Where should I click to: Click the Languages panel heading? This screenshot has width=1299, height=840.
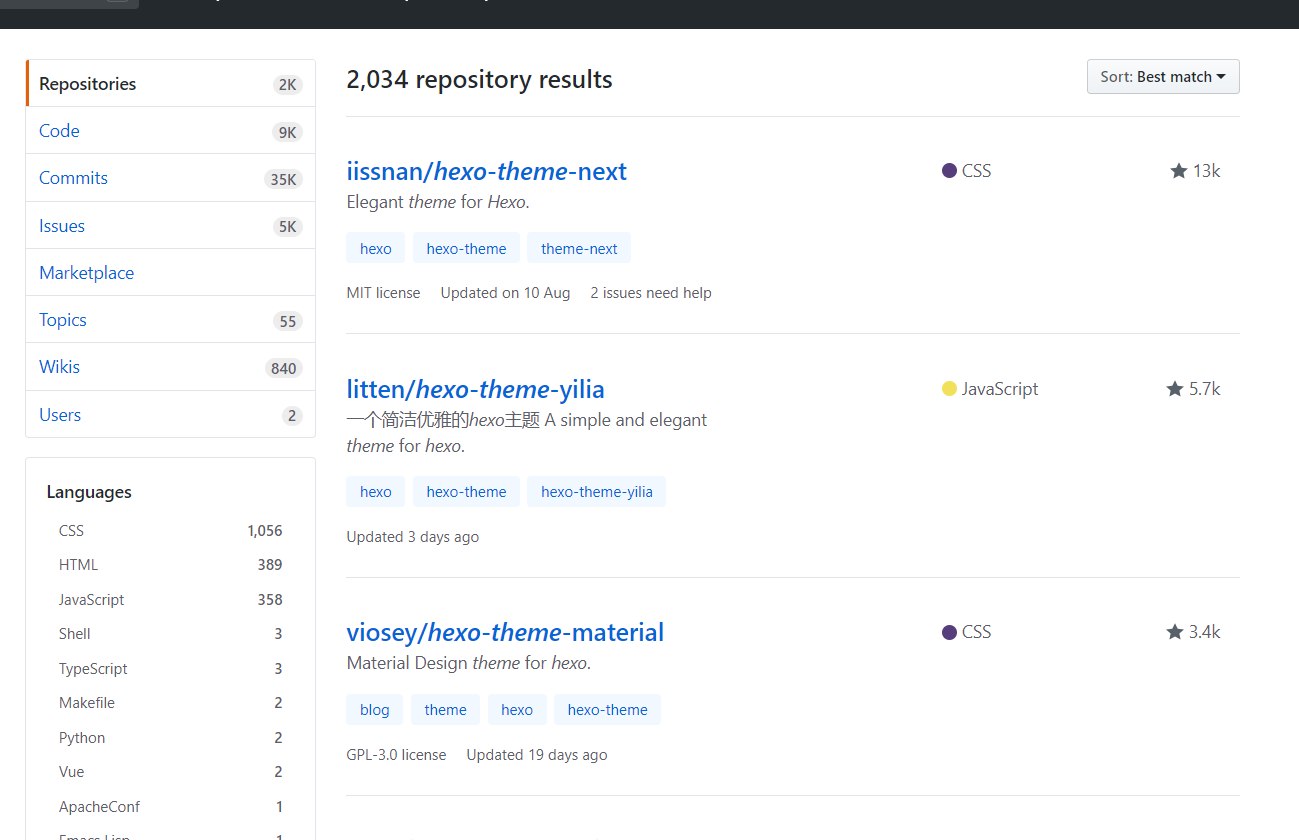pyautogui.click(x=89, y=492)
